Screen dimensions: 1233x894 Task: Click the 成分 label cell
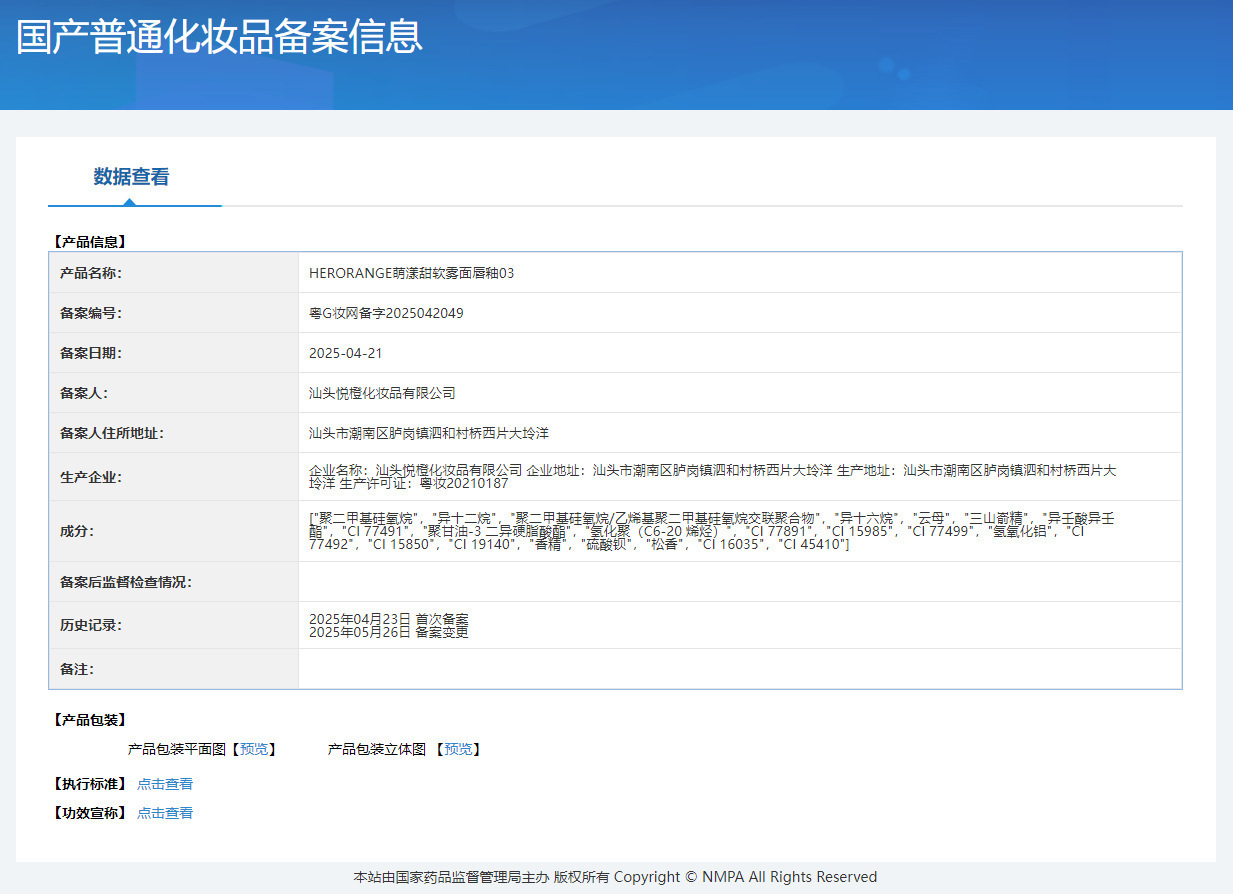click(x=174, y=531)
